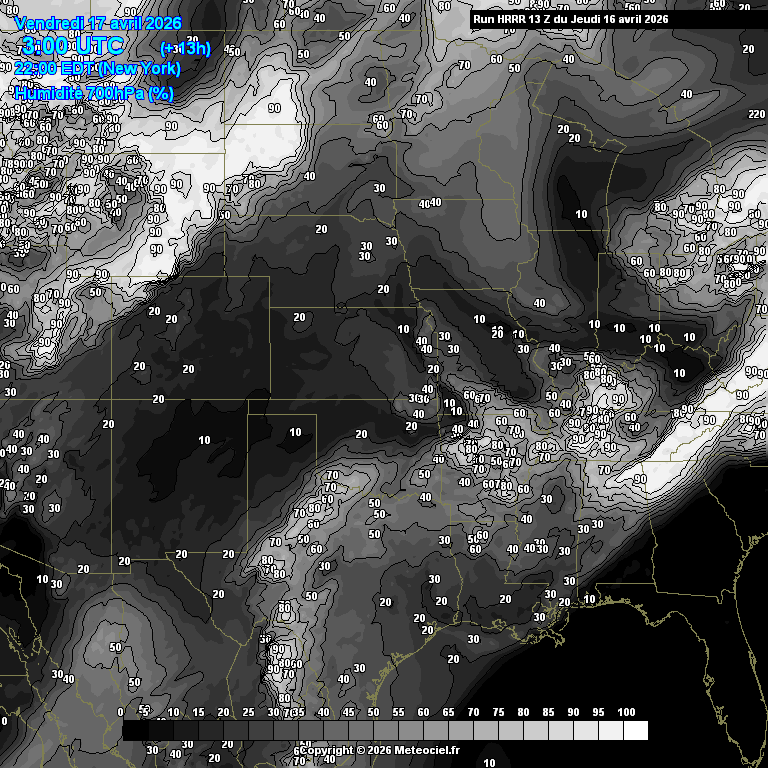The height and width of the screenshot is (768, 768).
Task: Select the 75% light gray scale swatch
Action: tap(510, 731)
